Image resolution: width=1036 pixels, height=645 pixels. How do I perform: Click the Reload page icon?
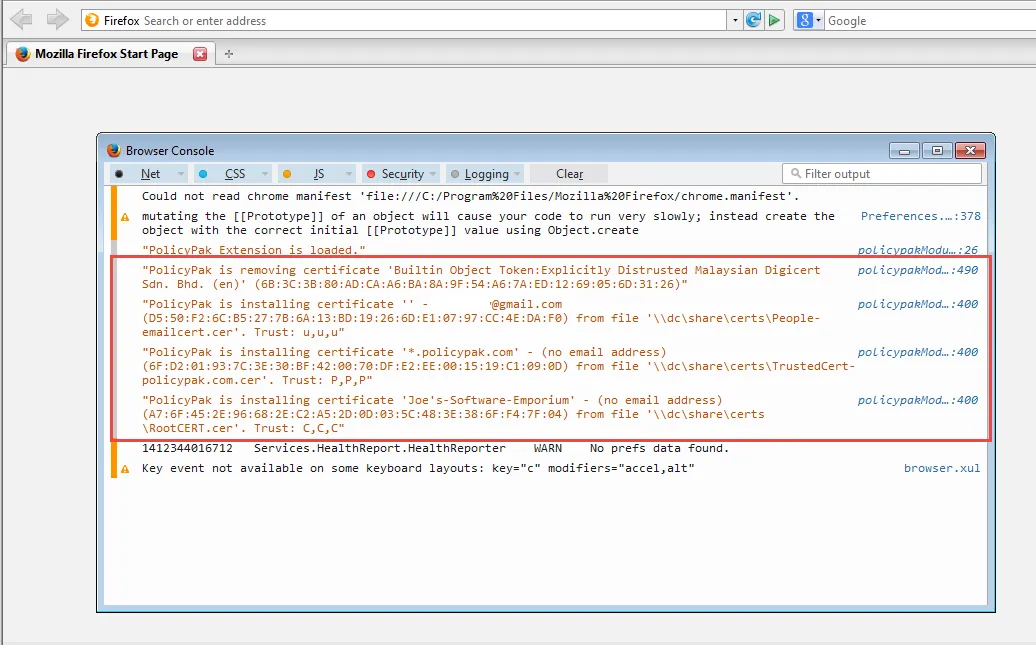tap(753, 20)
